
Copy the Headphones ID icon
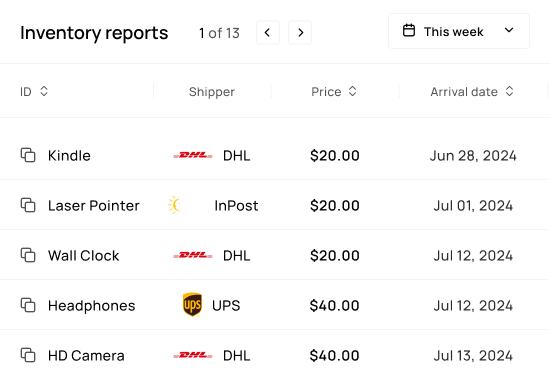tap(28, 305)
